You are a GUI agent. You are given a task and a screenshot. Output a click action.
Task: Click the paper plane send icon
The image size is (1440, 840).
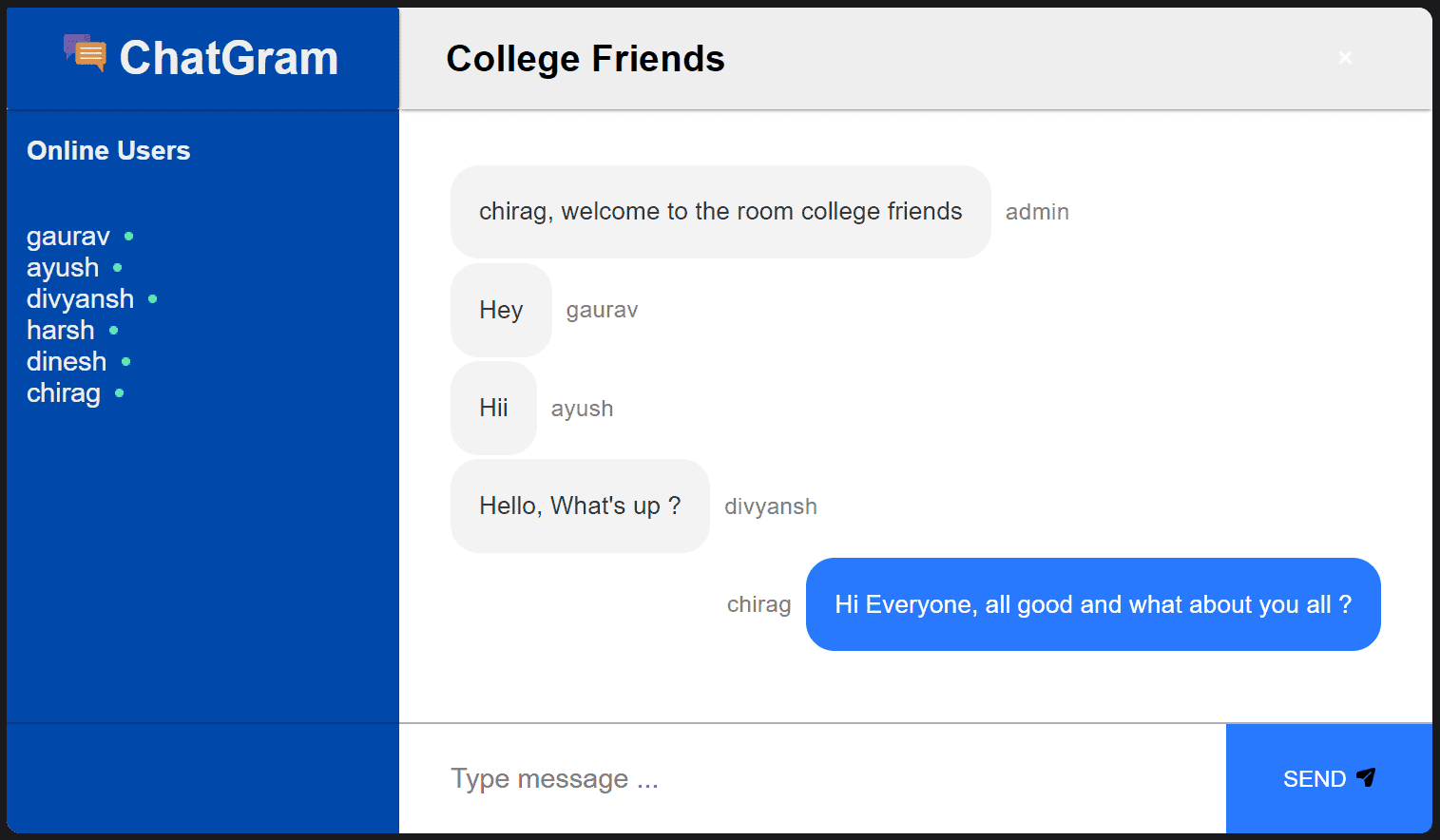[1366, 777]
